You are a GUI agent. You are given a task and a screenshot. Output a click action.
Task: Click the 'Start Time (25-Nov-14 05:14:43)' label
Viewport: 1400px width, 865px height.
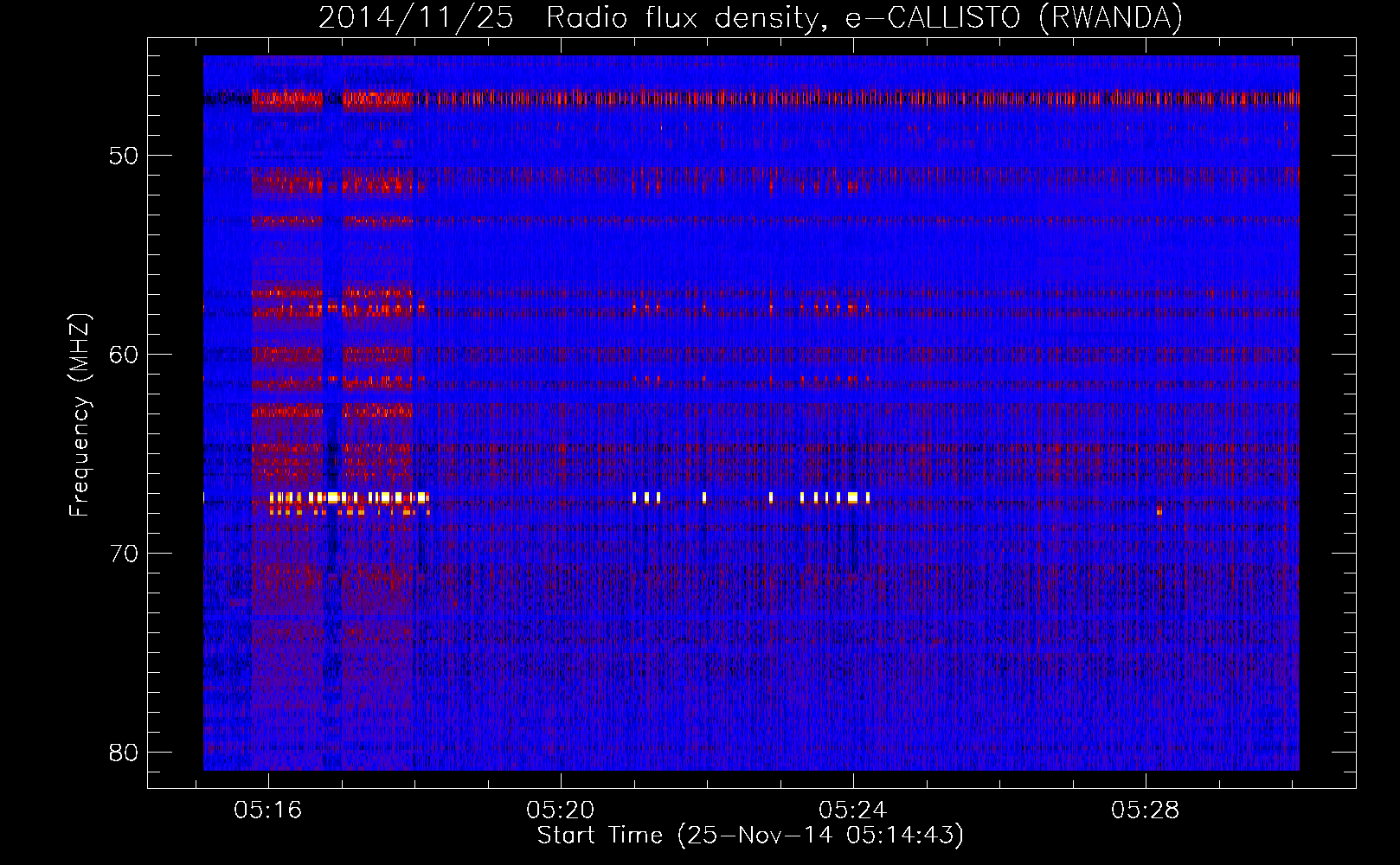[750, 836]
